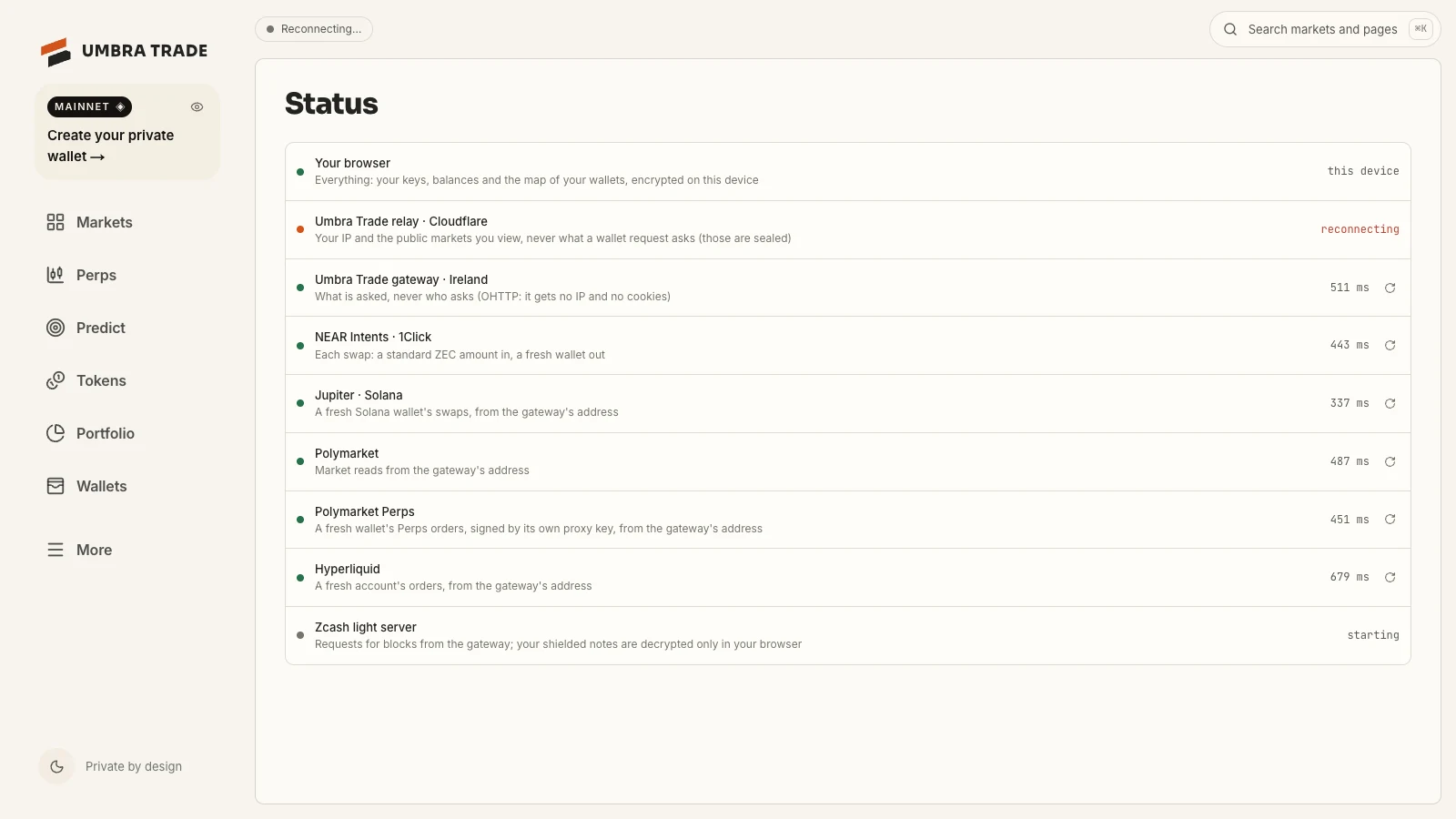The height and width of the screenshot is (819, 1456).
Task: Click the Predict target icon
Action: click(x=56, y=328)
